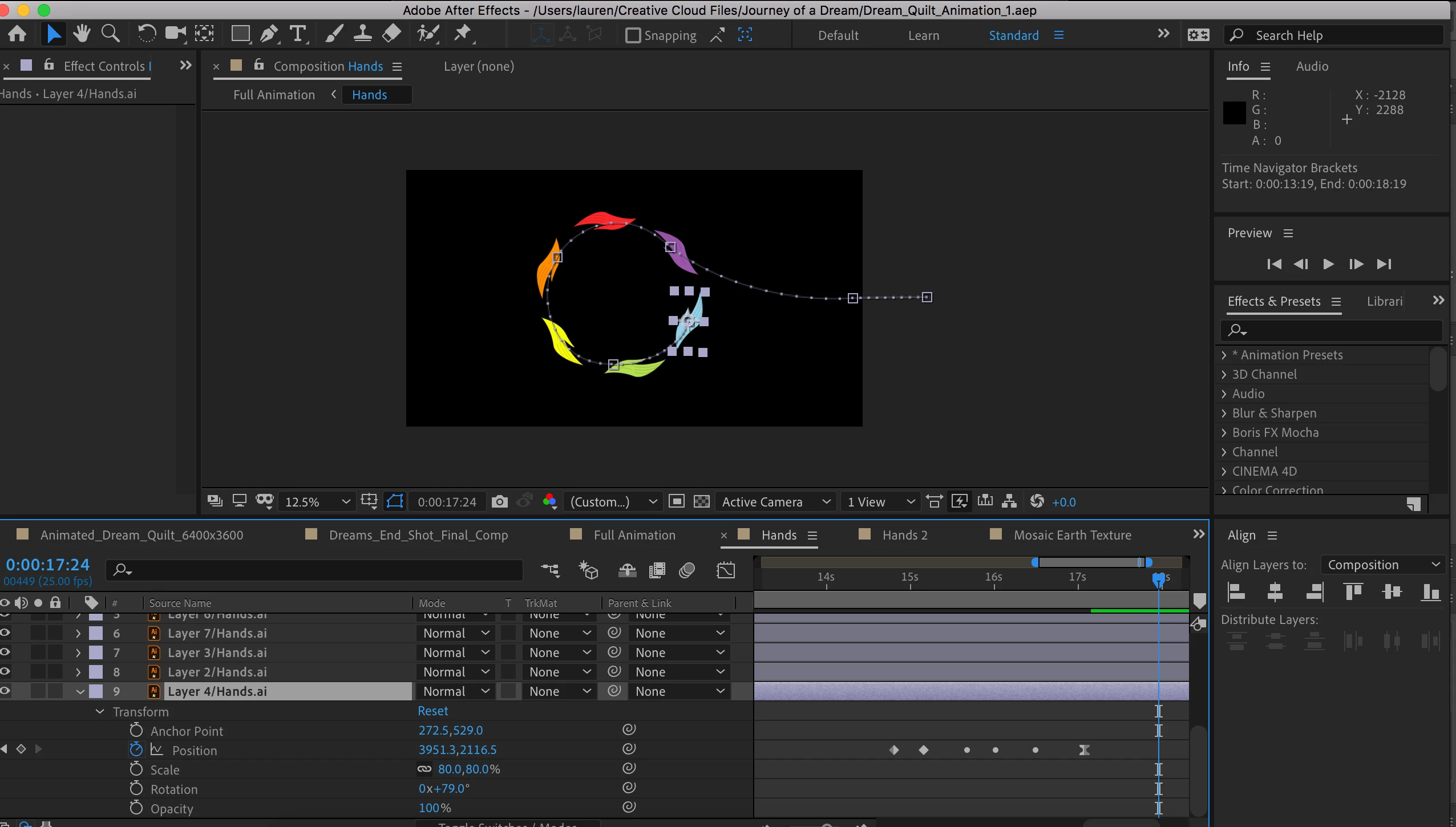
Task: Select the Eraser tool
Action: click(391, 34)
